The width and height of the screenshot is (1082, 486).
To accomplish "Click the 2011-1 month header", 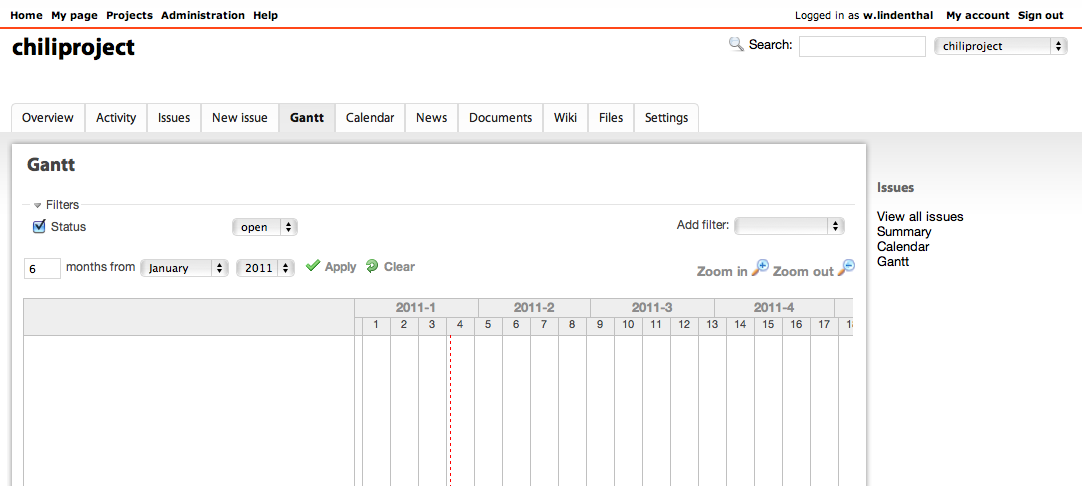I will 416,308.
